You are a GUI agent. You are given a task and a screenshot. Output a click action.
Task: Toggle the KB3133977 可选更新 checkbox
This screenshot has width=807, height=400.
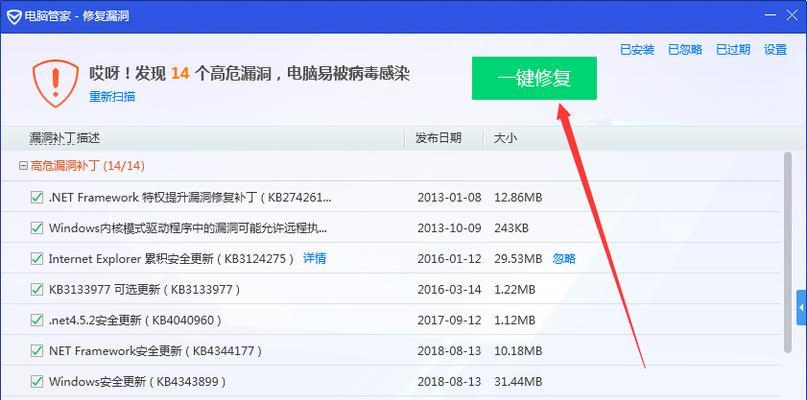[x=37, y=289]
